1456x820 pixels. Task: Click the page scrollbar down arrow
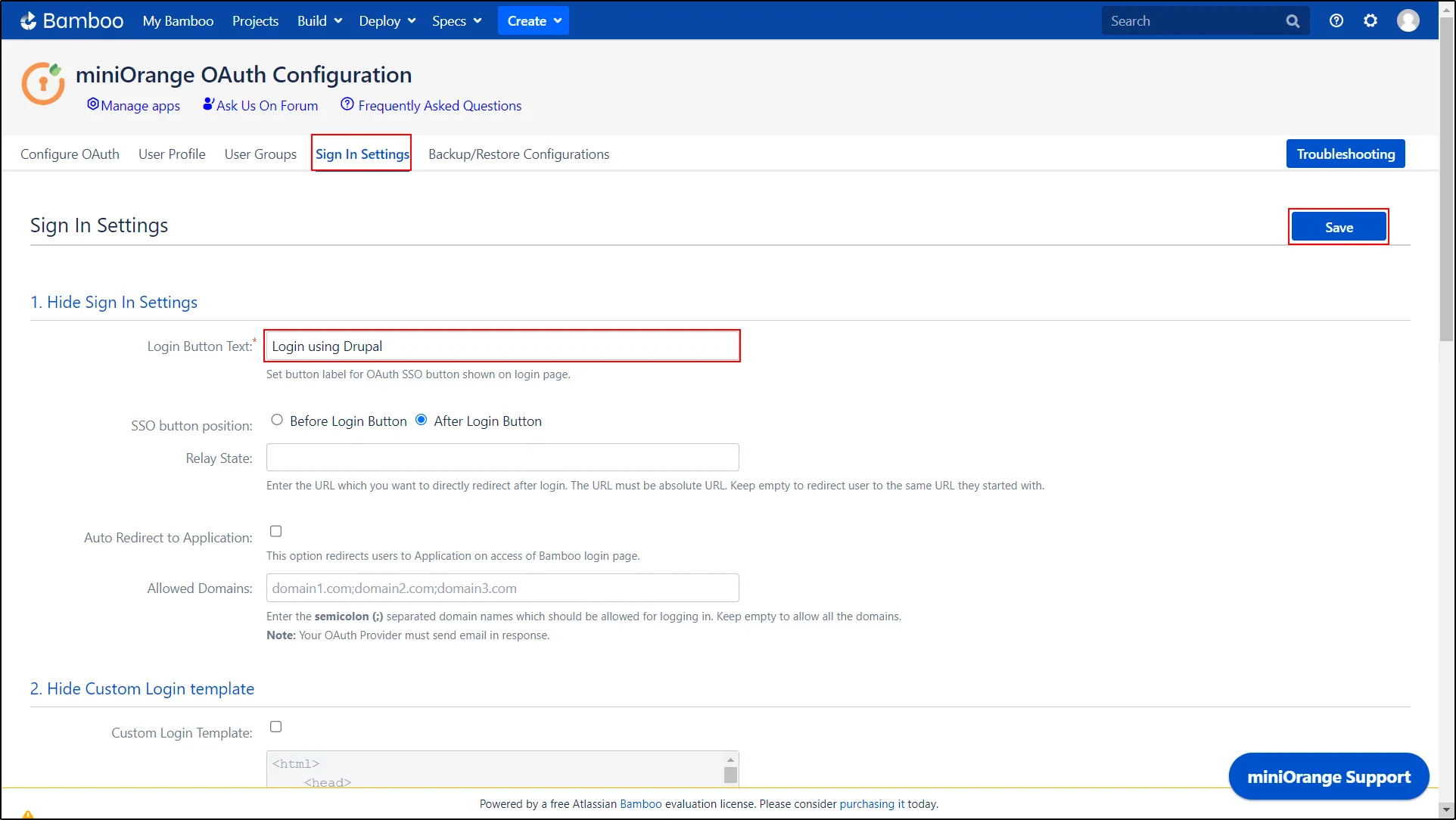point(1446,809)
